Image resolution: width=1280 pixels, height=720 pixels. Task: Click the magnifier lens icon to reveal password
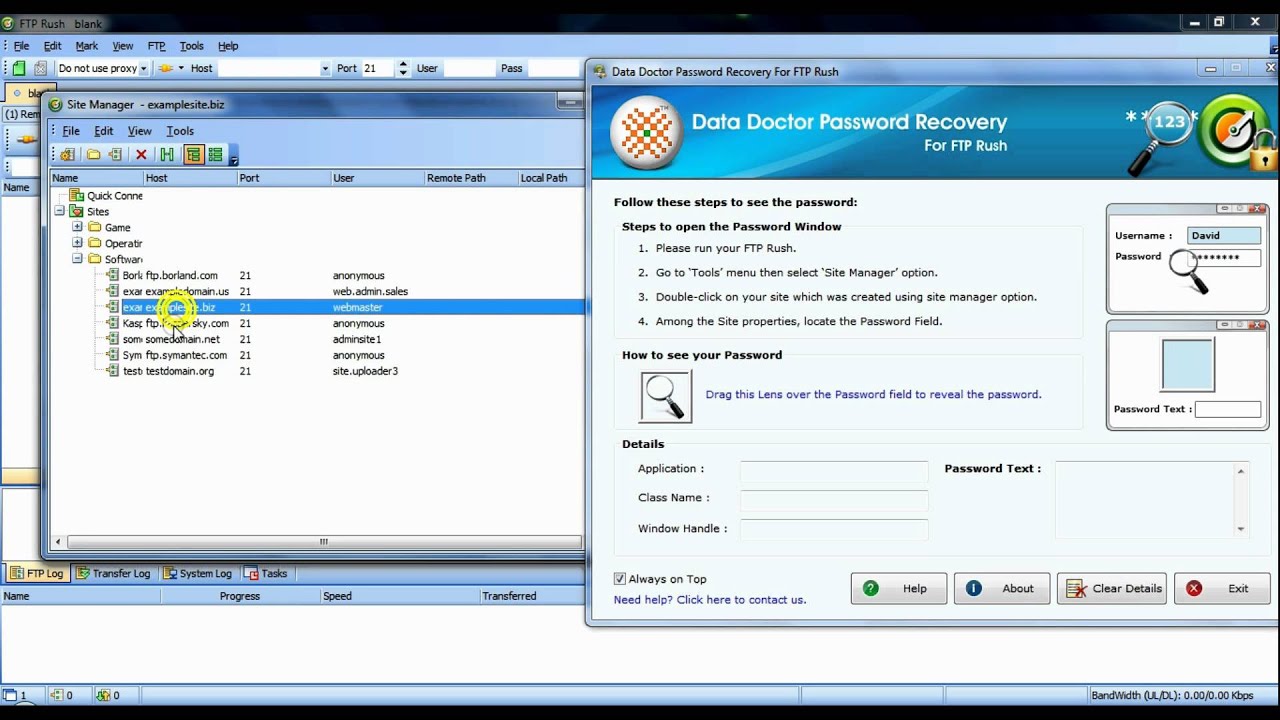coord(665,396)
